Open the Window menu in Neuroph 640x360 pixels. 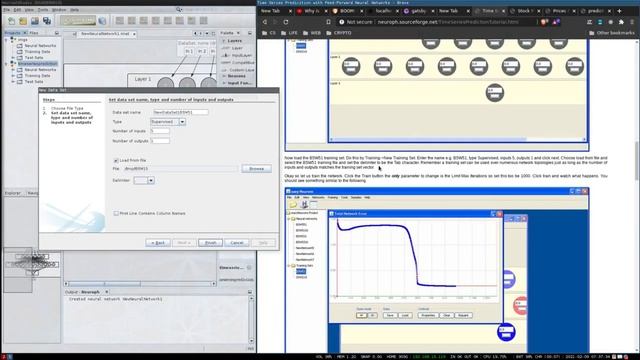pyautogui.click(x=59, y=9)
